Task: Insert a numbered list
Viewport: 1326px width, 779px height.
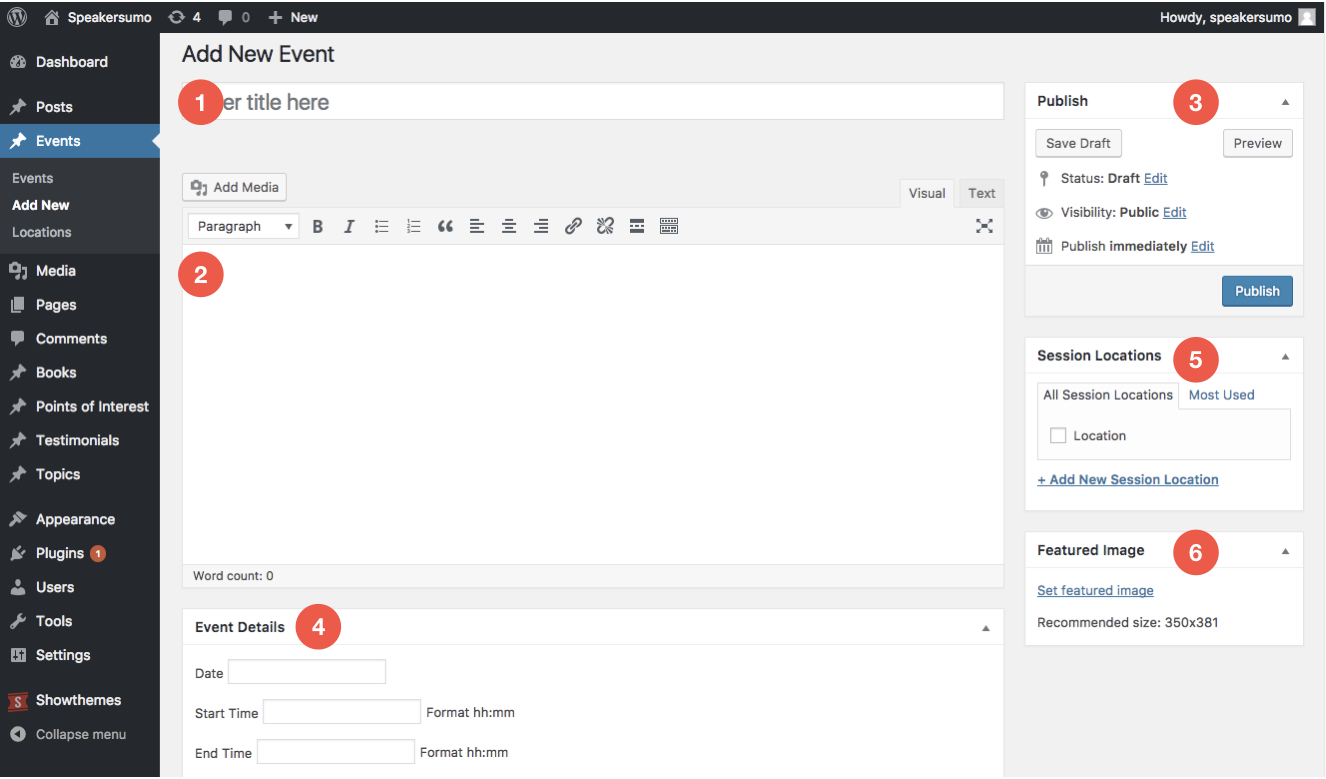Action: click(413, 227)
